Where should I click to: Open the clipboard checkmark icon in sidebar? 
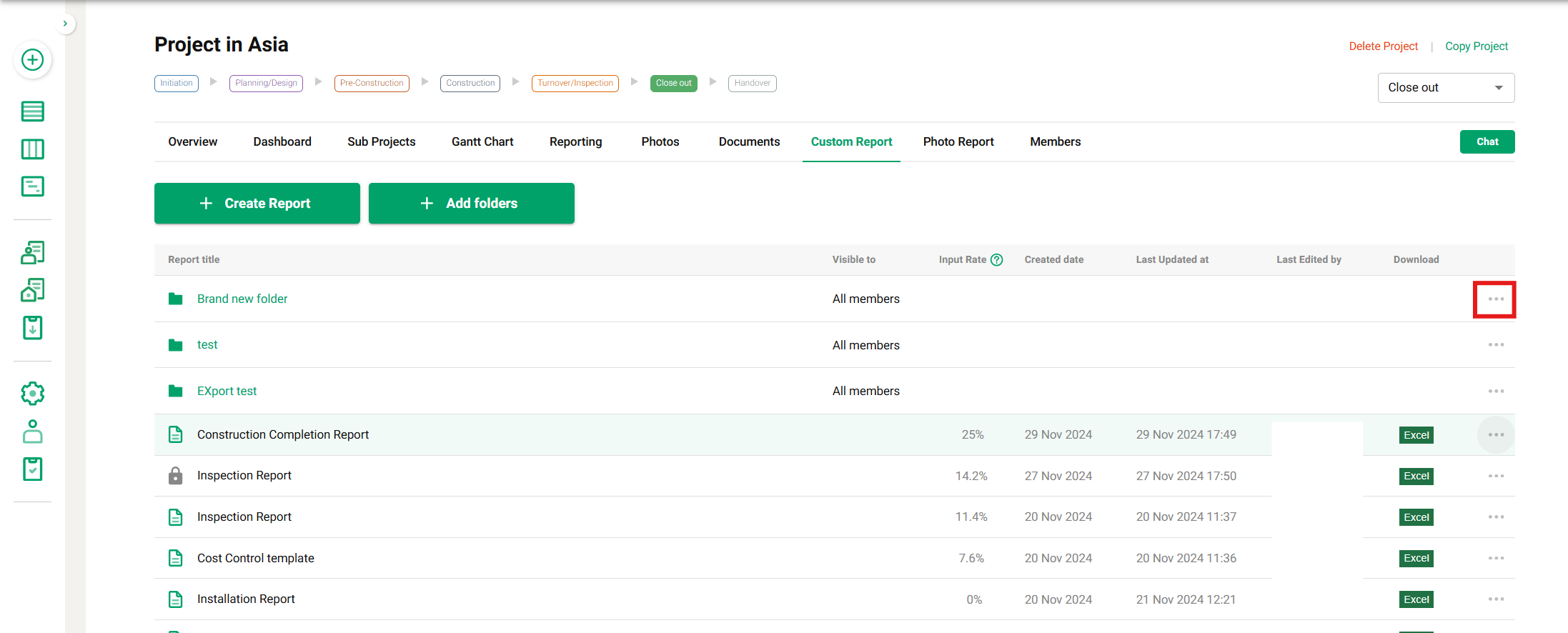pyautogui.click(x=33, y=469)
